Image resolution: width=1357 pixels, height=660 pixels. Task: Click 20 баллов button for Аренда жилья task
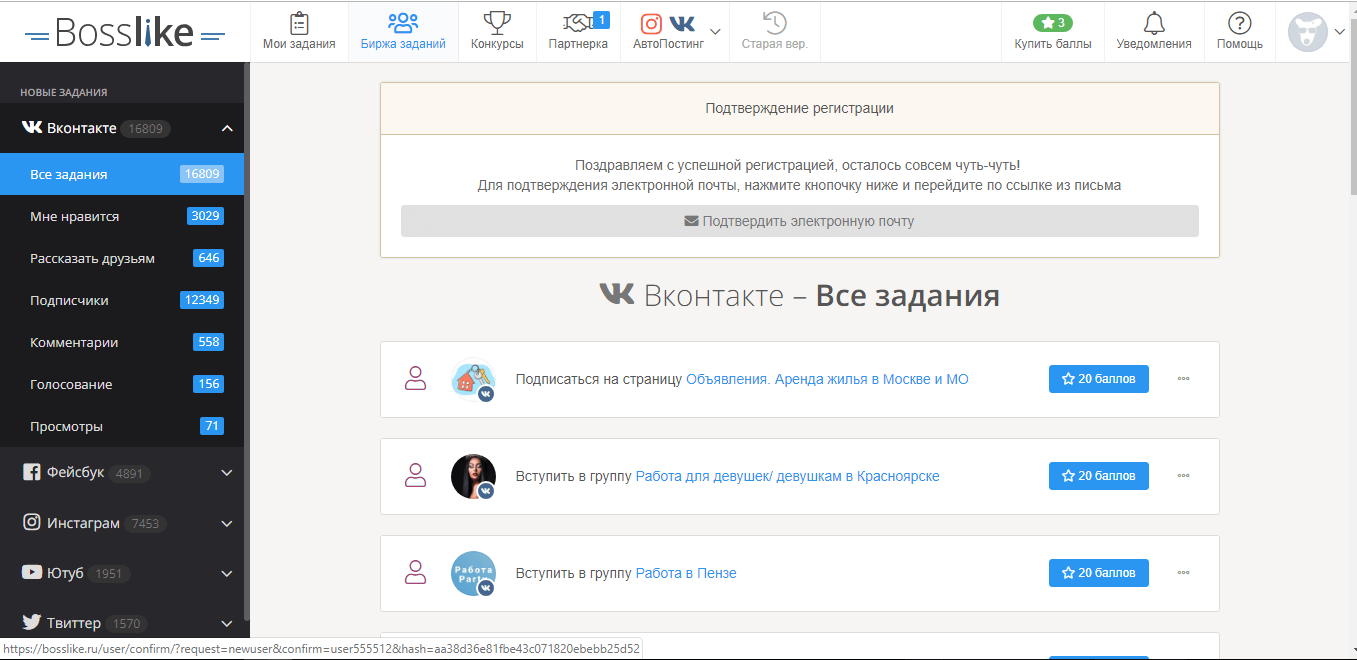tap(1098, 379)
